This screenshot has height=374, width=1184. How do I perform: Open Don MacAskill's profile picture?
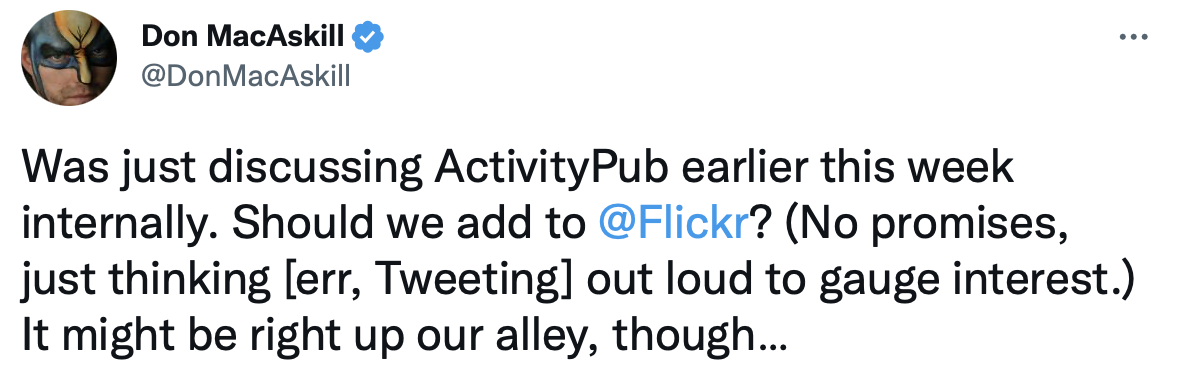click(69, 57)
